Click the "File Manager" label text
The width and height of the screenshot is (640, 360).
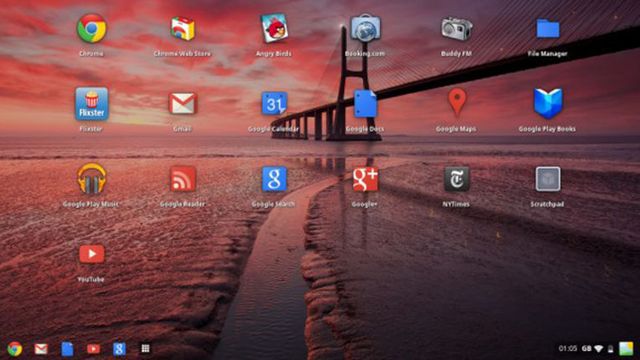(547, 53)
